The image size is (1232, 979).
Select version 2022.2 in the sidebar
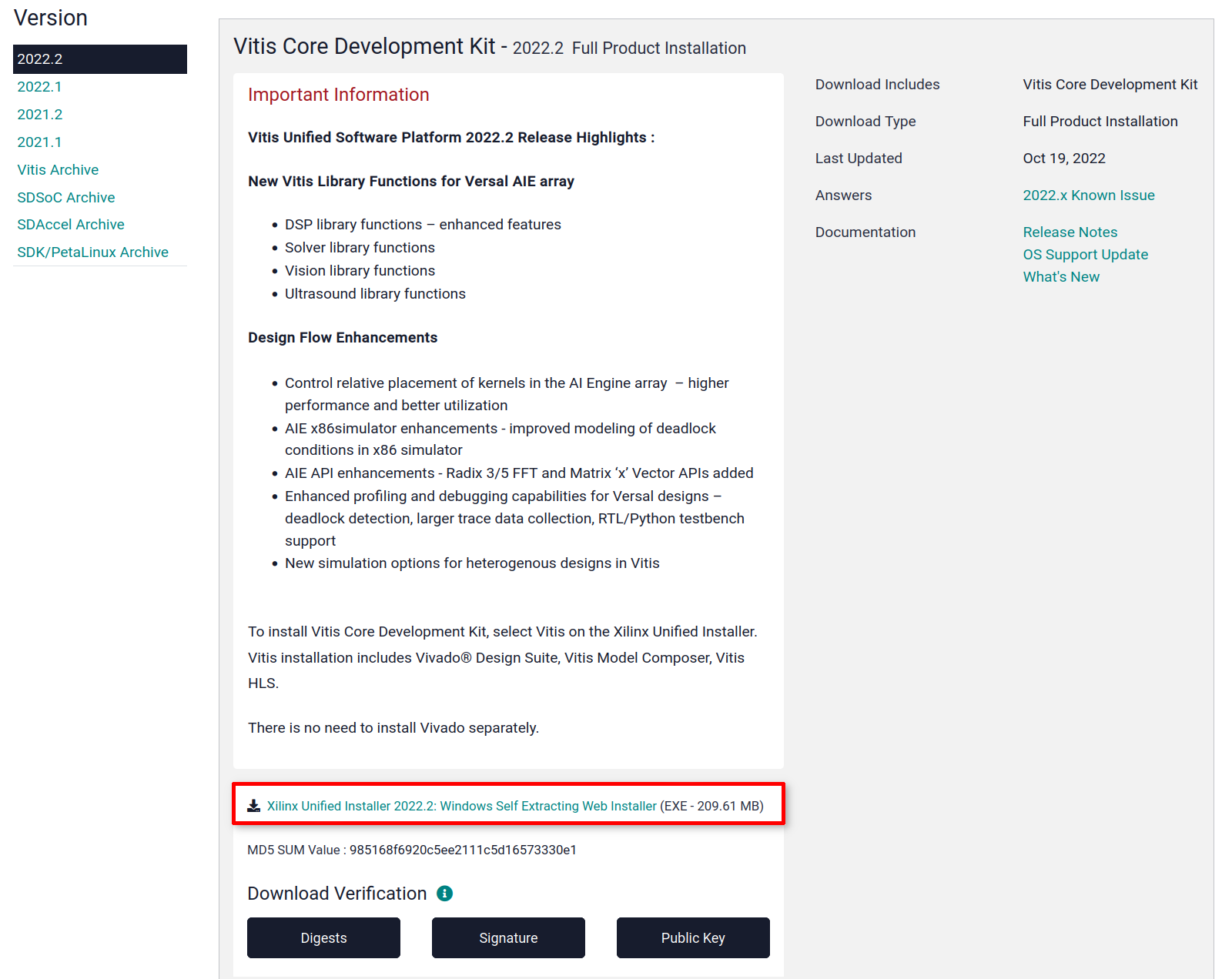tap(99, 59)
